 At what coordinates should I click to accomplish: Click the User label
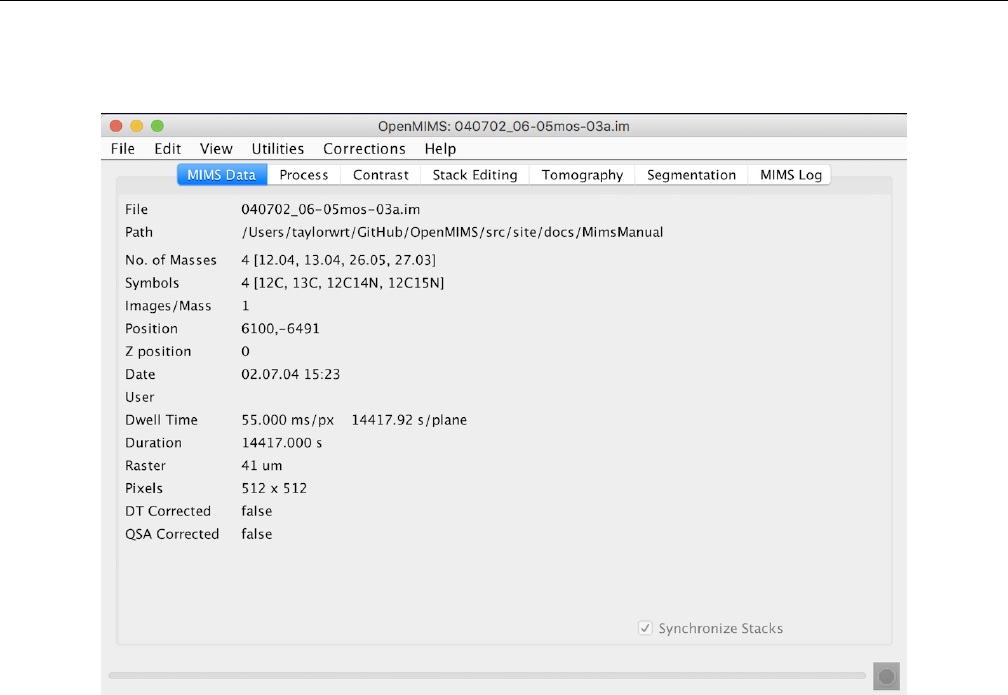140,397
